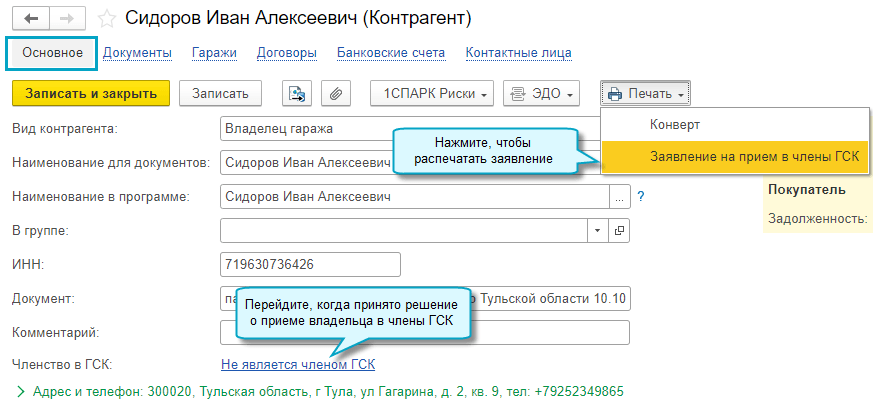Screen dimensions: 873x408
Task: Click the document transfer icon button
Action: pos(297,94)
